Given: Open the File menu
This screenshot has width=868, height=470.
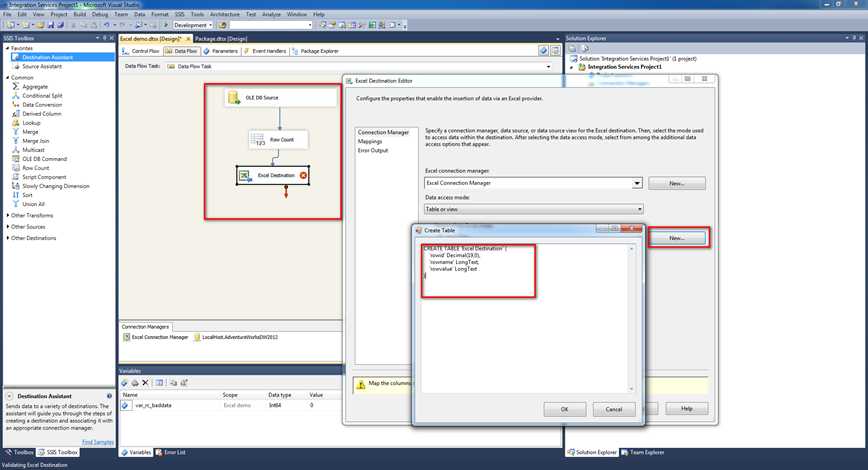Looking at the screenshot, I should tap(7, 14).
